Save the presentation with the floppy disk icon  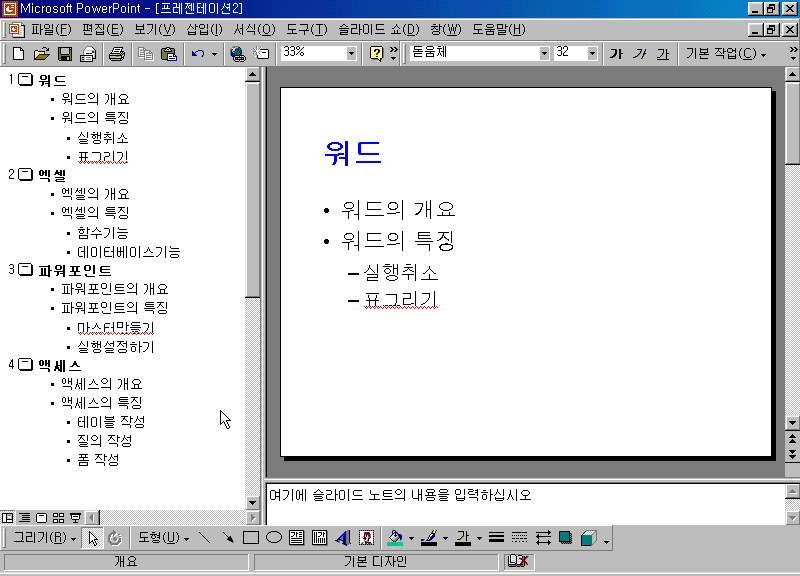pyautogui.click(x=65, y=54)
